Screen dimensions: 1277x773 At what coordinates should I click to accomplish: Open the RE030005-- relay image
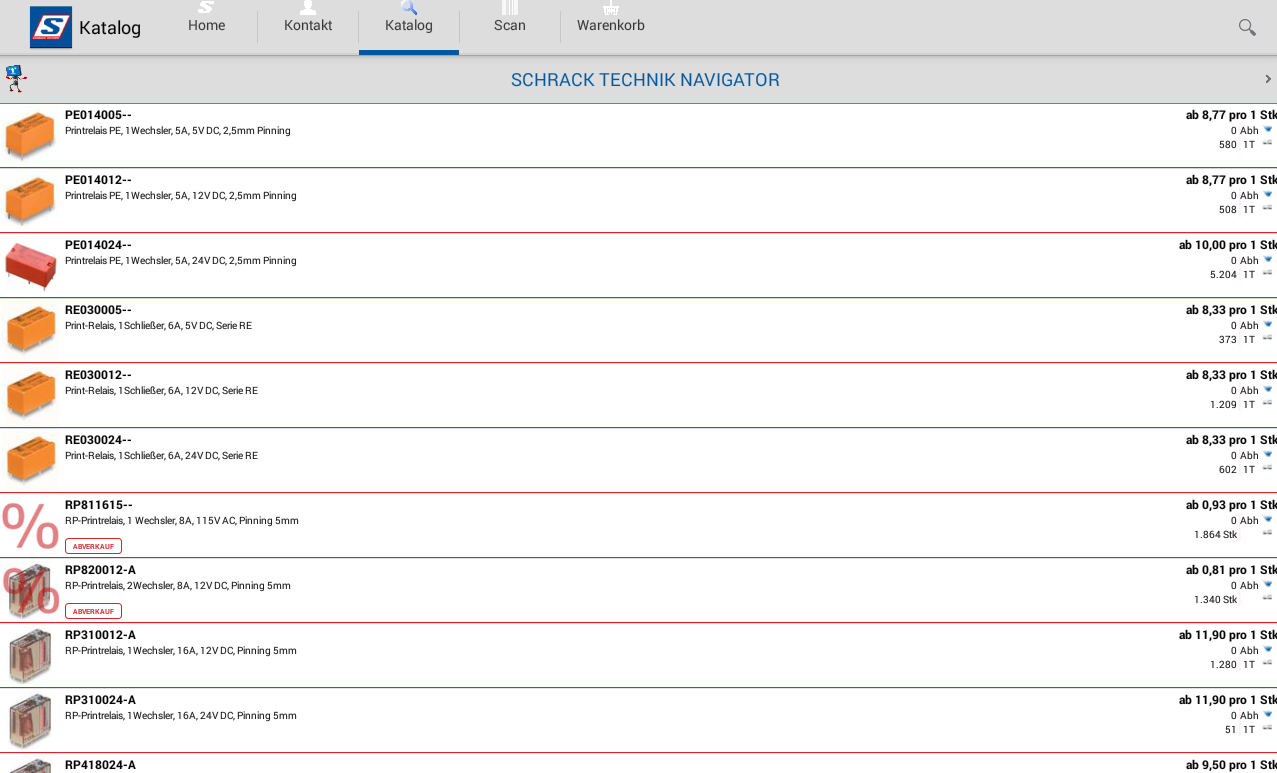point(30,330)
